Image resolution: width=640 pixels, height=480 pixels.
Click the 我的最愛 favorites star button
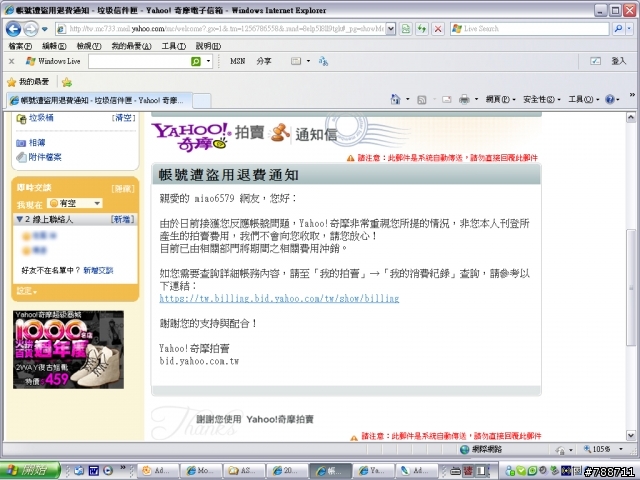click(x=28, y=82)
